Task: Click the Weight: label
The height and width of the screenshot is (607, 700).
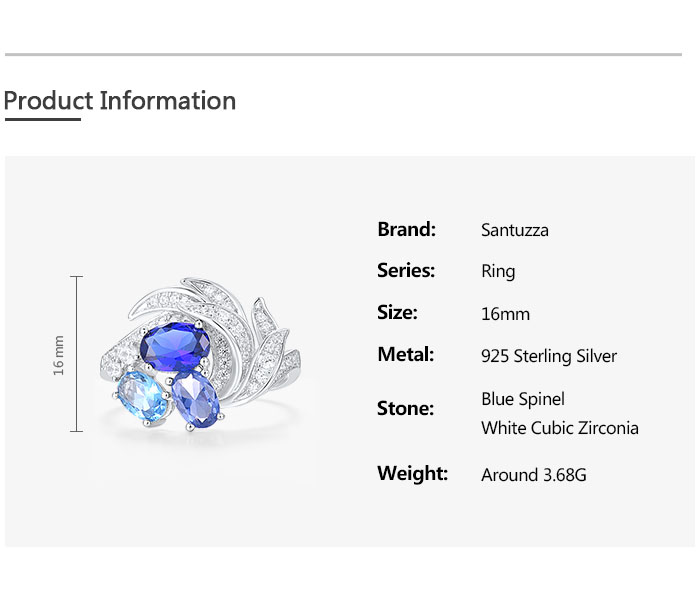Action: tap(412, 473)
